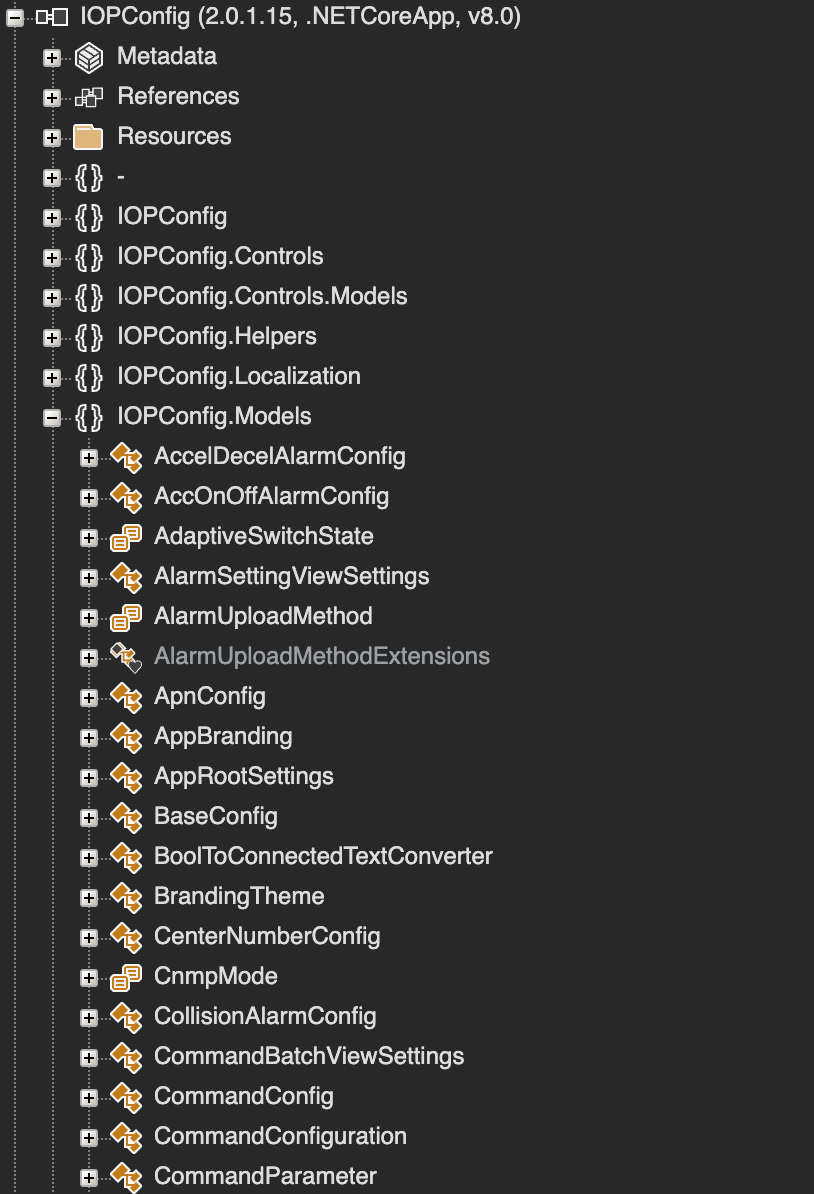Image resolution: width=814 pixels, height=1194 pixels.
Task: Expand the CommandConfiguration class
Action: click(89, 1137)
